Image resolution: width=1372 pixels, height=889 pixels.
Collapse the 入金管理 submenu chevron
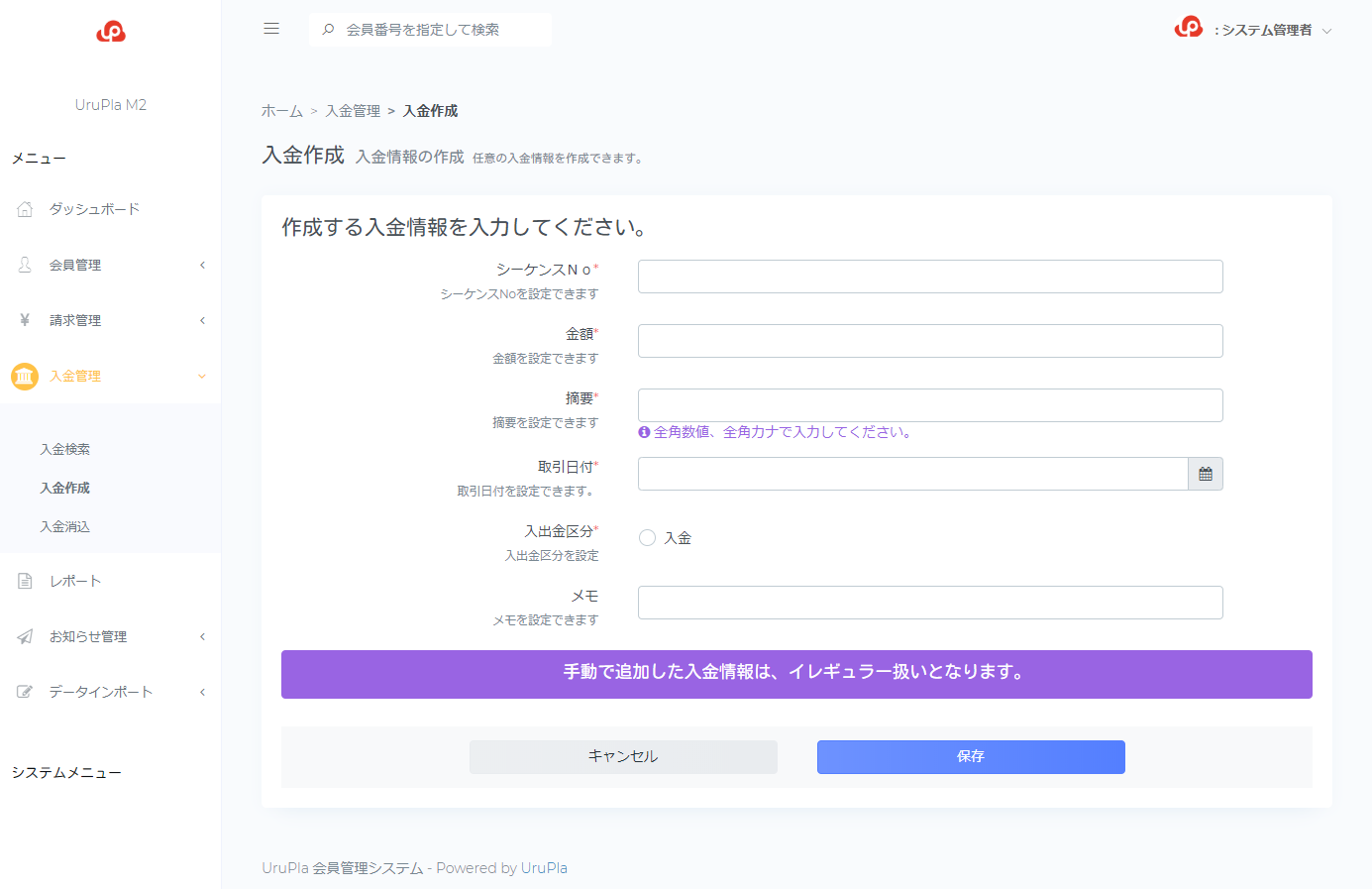(202, 376)
